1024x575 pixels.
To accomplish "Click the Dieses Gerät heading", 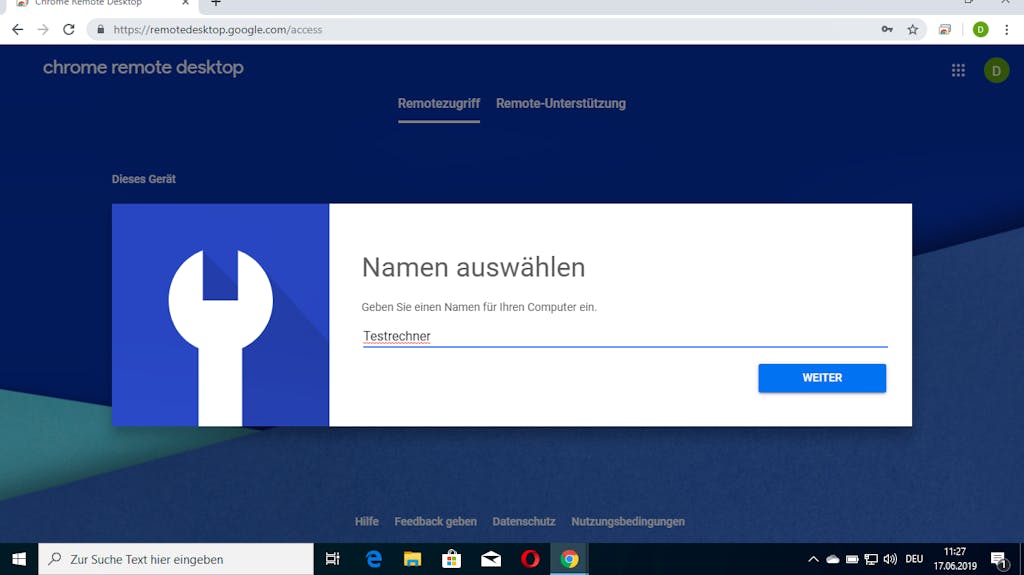I will tap(144, 179).
